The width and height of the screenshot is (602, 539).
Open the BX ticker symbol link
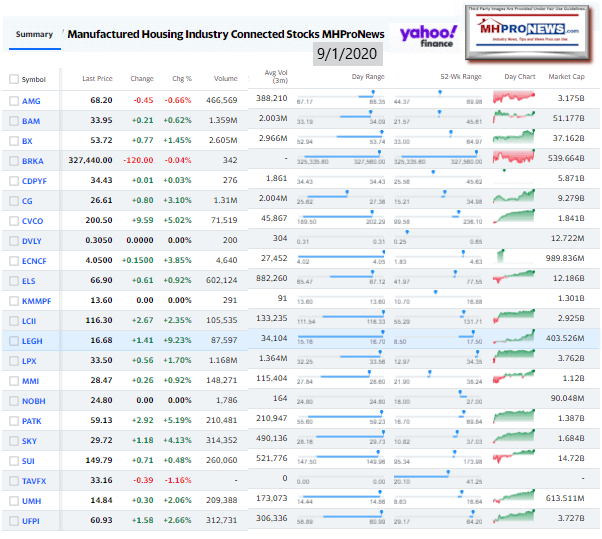tap(27, 141)
